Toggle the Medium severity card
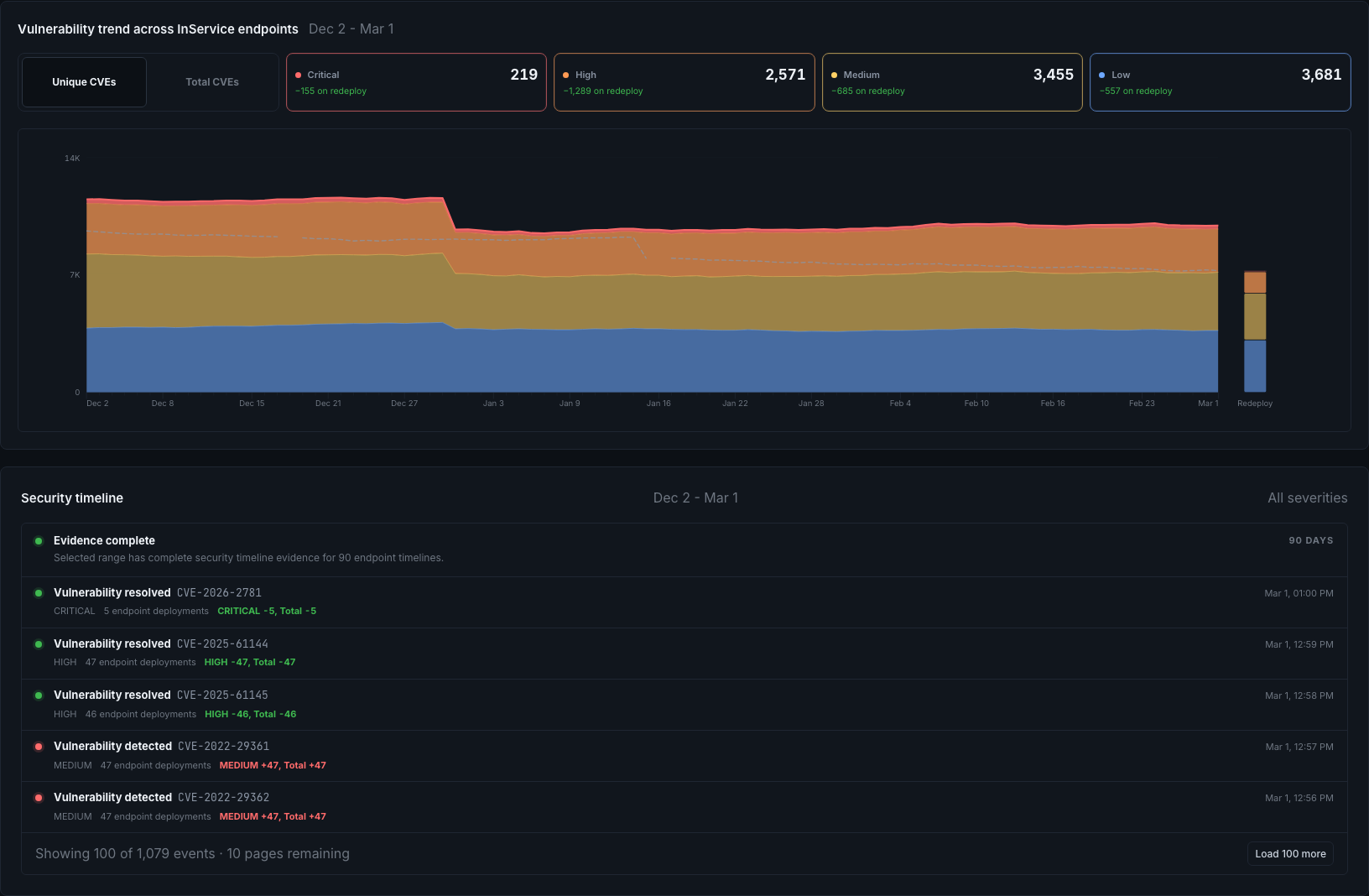1369x896 pixels. [952, 82]
